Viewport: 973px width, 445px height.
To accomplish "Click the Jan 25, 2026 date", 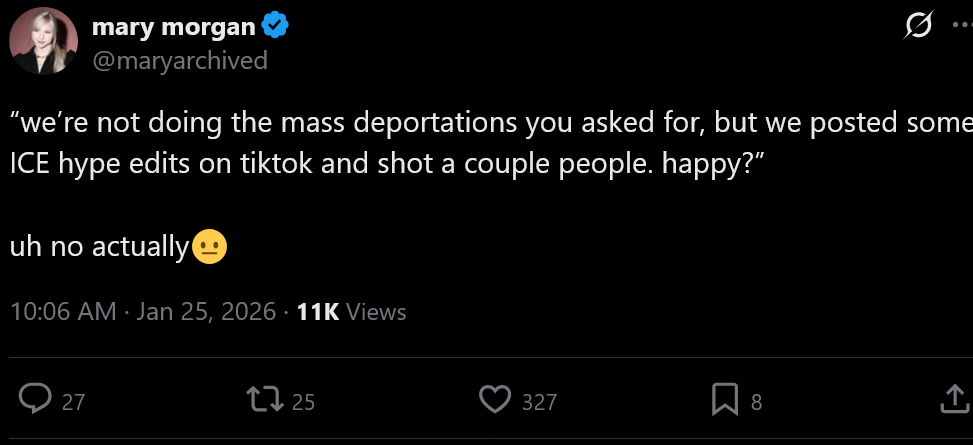I will 206,311.
